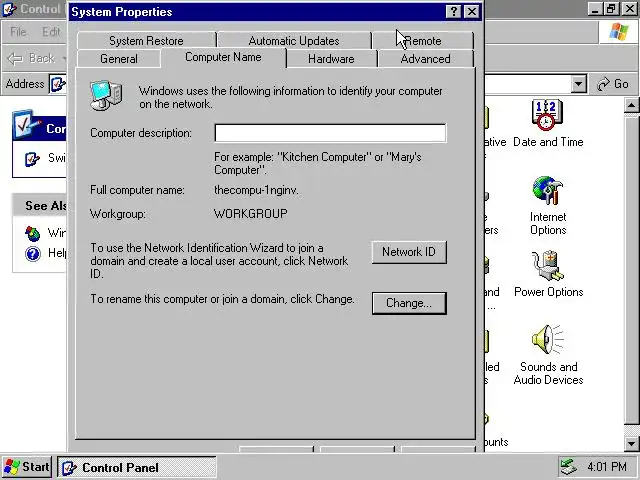This screenshot has height=480, width=640.
Task: Click the Control Panel address bar icon
Action: pyautogui.click(x=58, y=84)
